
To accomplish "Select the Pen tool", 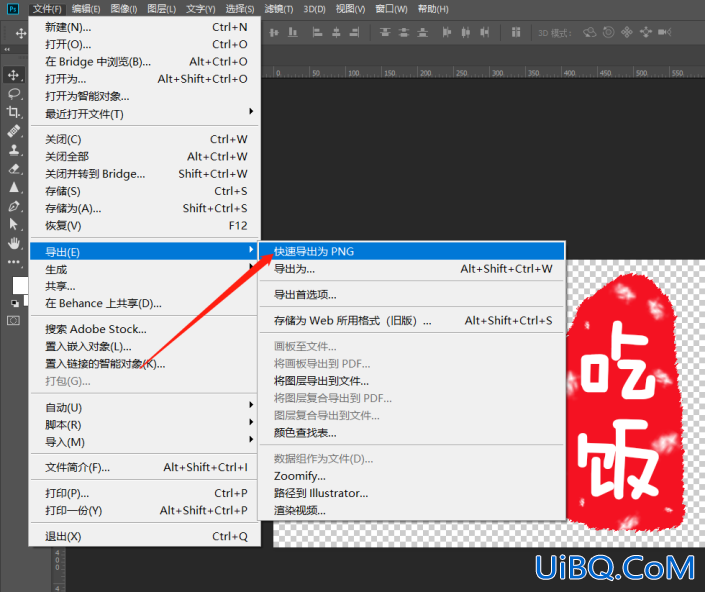I will (x=14, y=206).
